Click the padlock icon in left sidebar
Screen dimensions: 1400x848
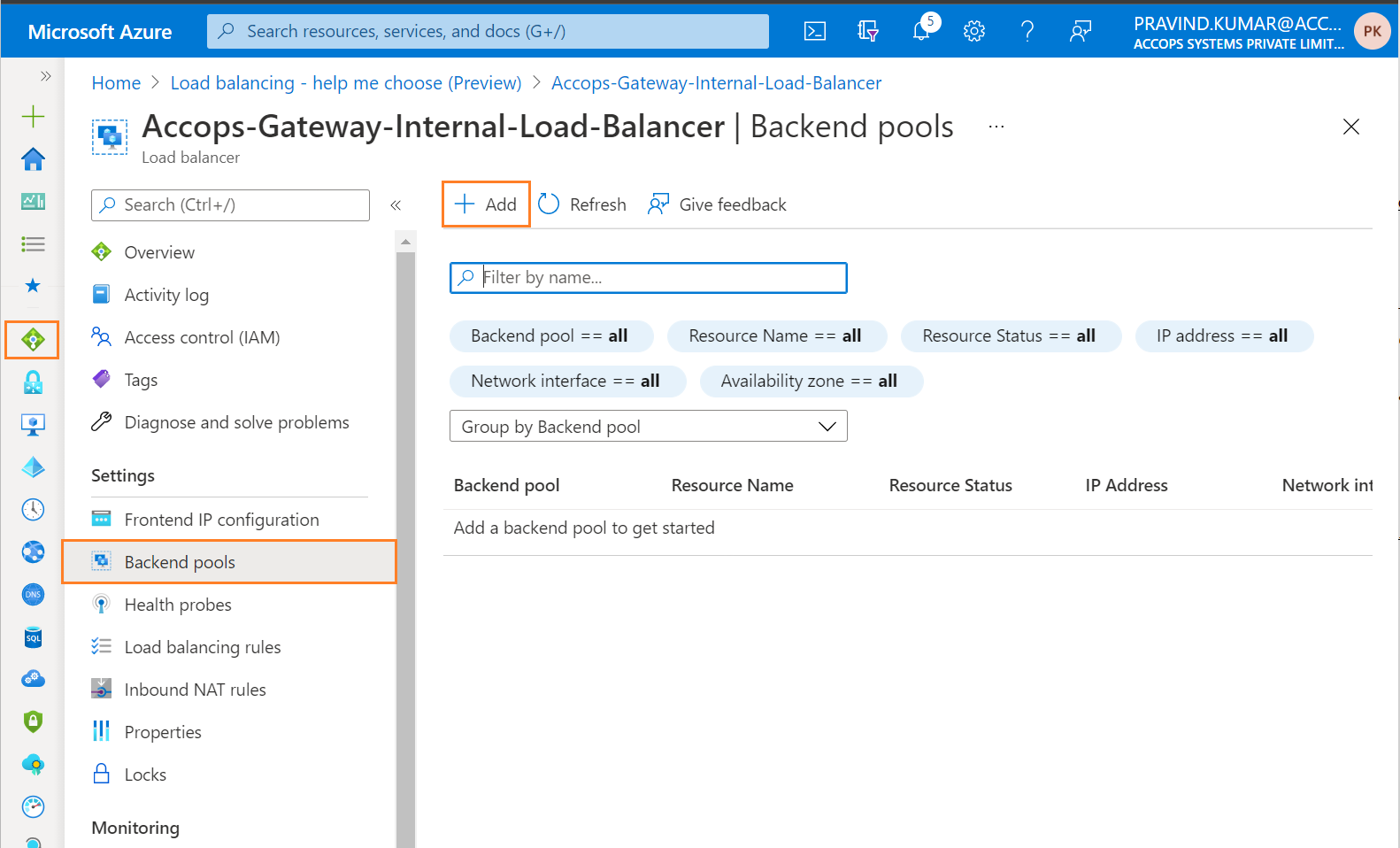click(x=33, y=382)
